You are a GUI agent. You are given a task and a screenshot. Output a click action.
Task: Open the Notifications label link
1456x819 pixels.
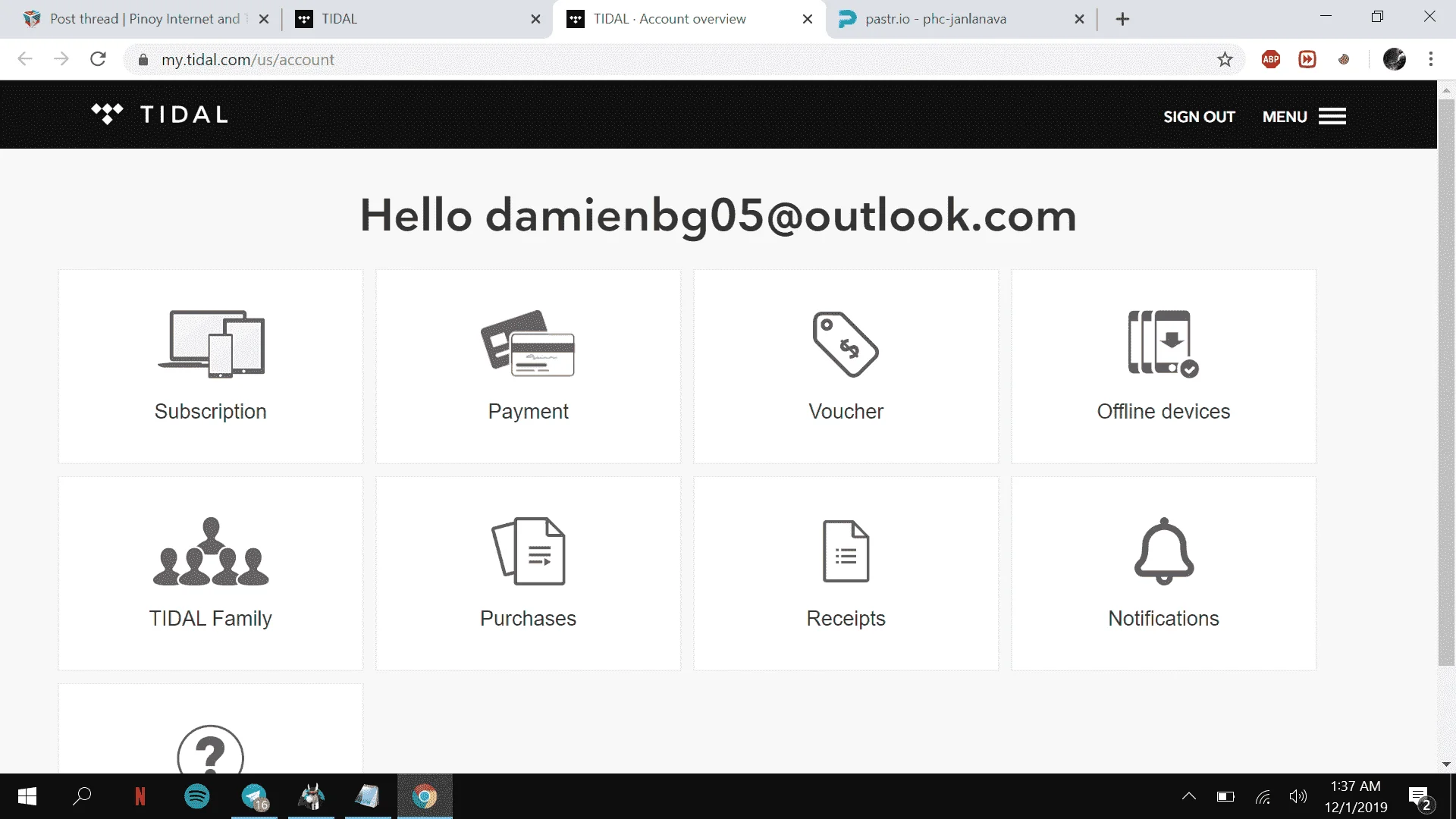tap(1163, 618)
